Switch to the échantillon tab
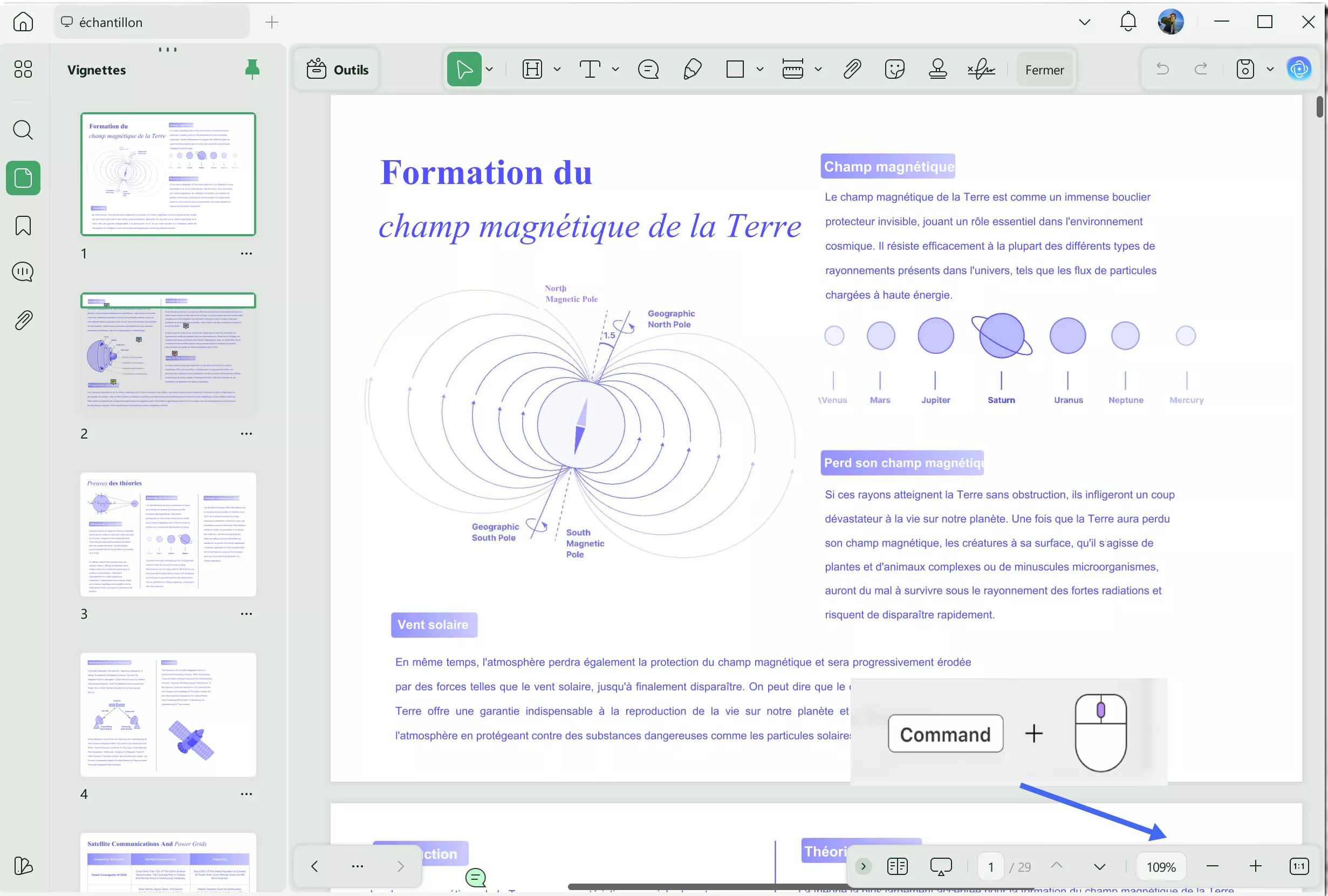Screen dimensions: 1328x896 click(x=152, y=22)
